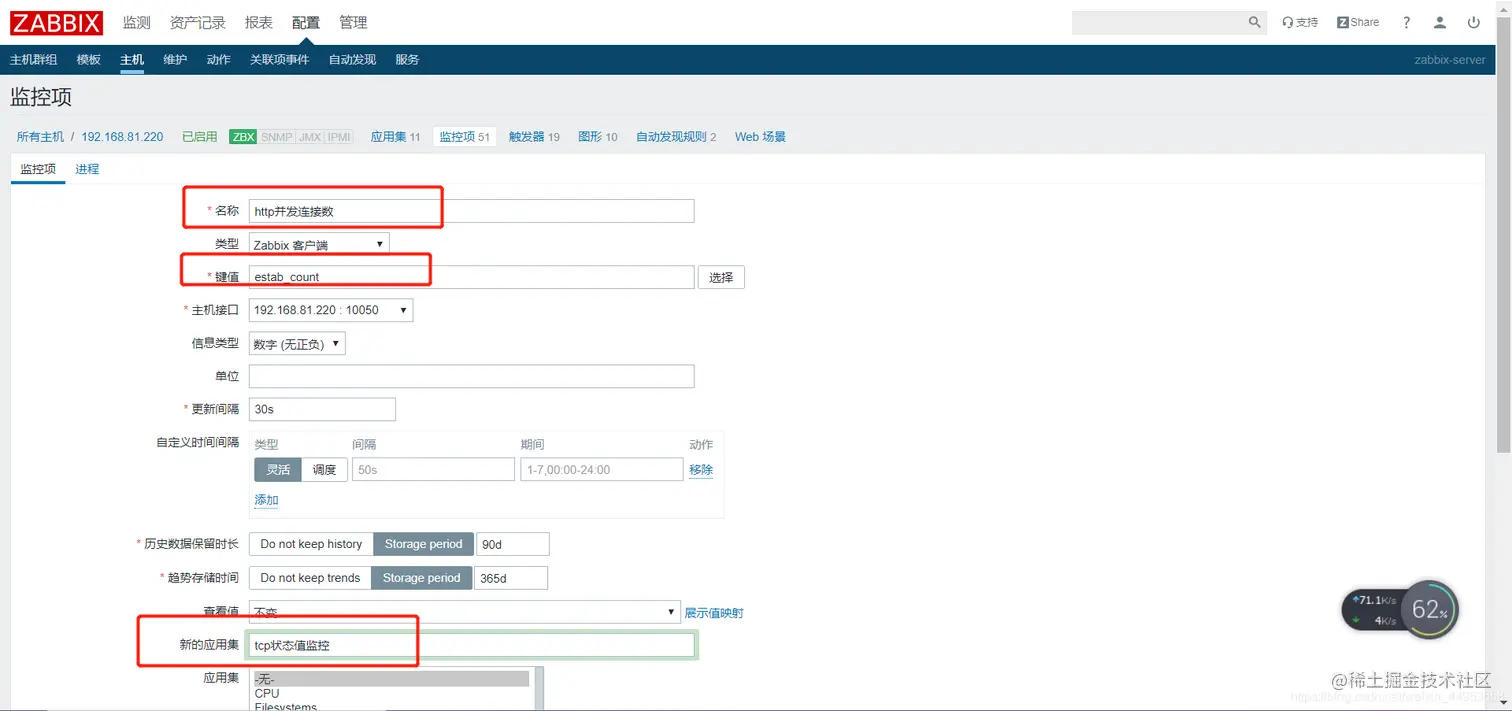The height and width of the screenshot is (711, 1512).
Task: Go to 维护 submenu
Action: [175, 60]
